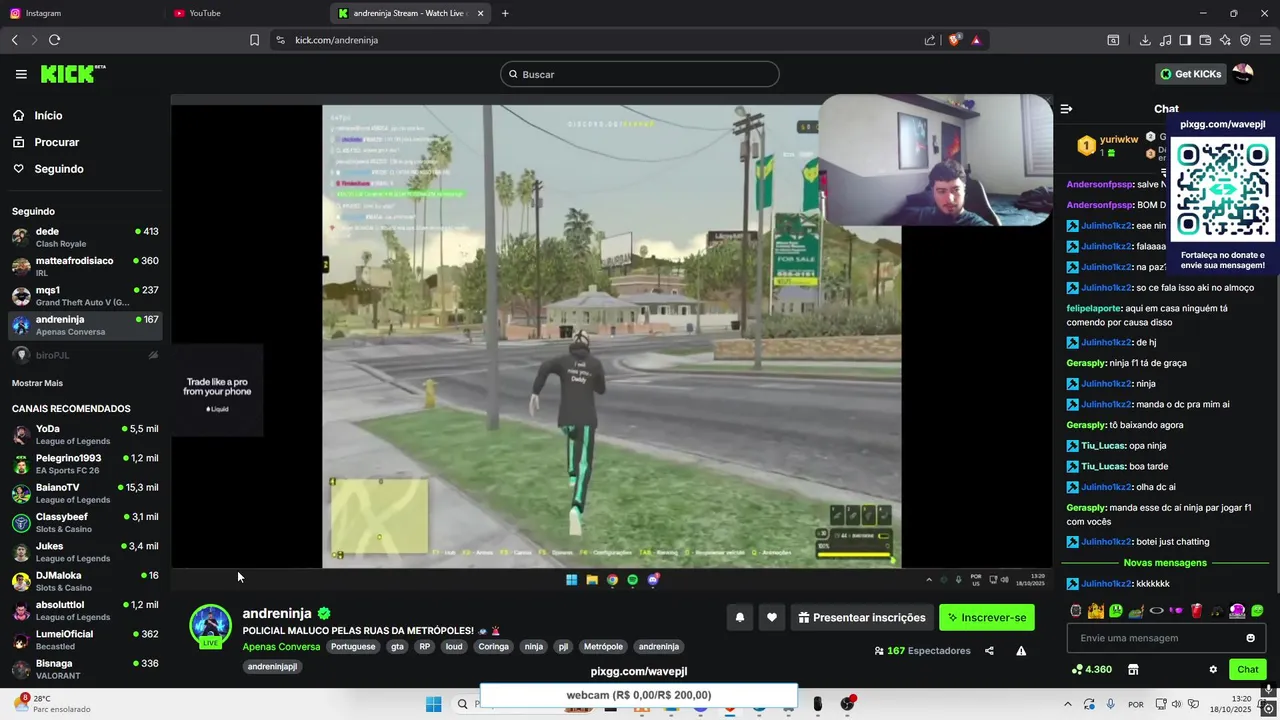Reload the page
Viewport: 1280px width, 720px height.
click(54, 40)
